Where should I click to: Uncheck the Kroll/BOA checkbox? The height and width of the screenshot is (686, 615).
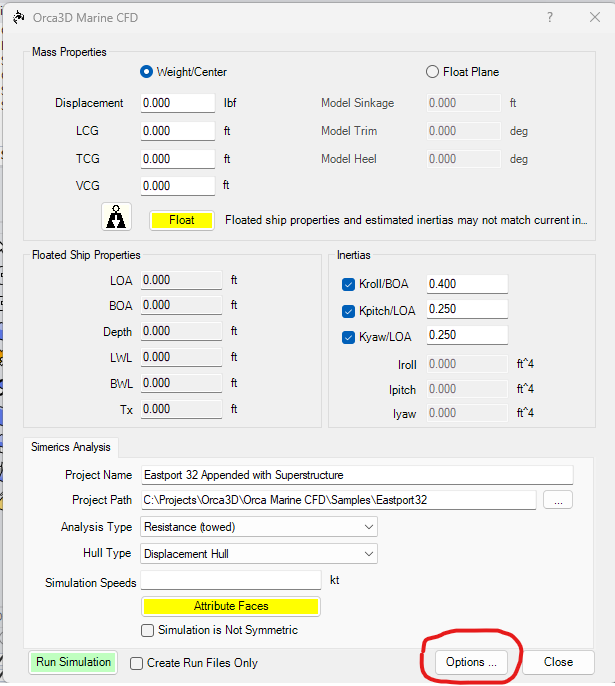click(x=348, y=284)
